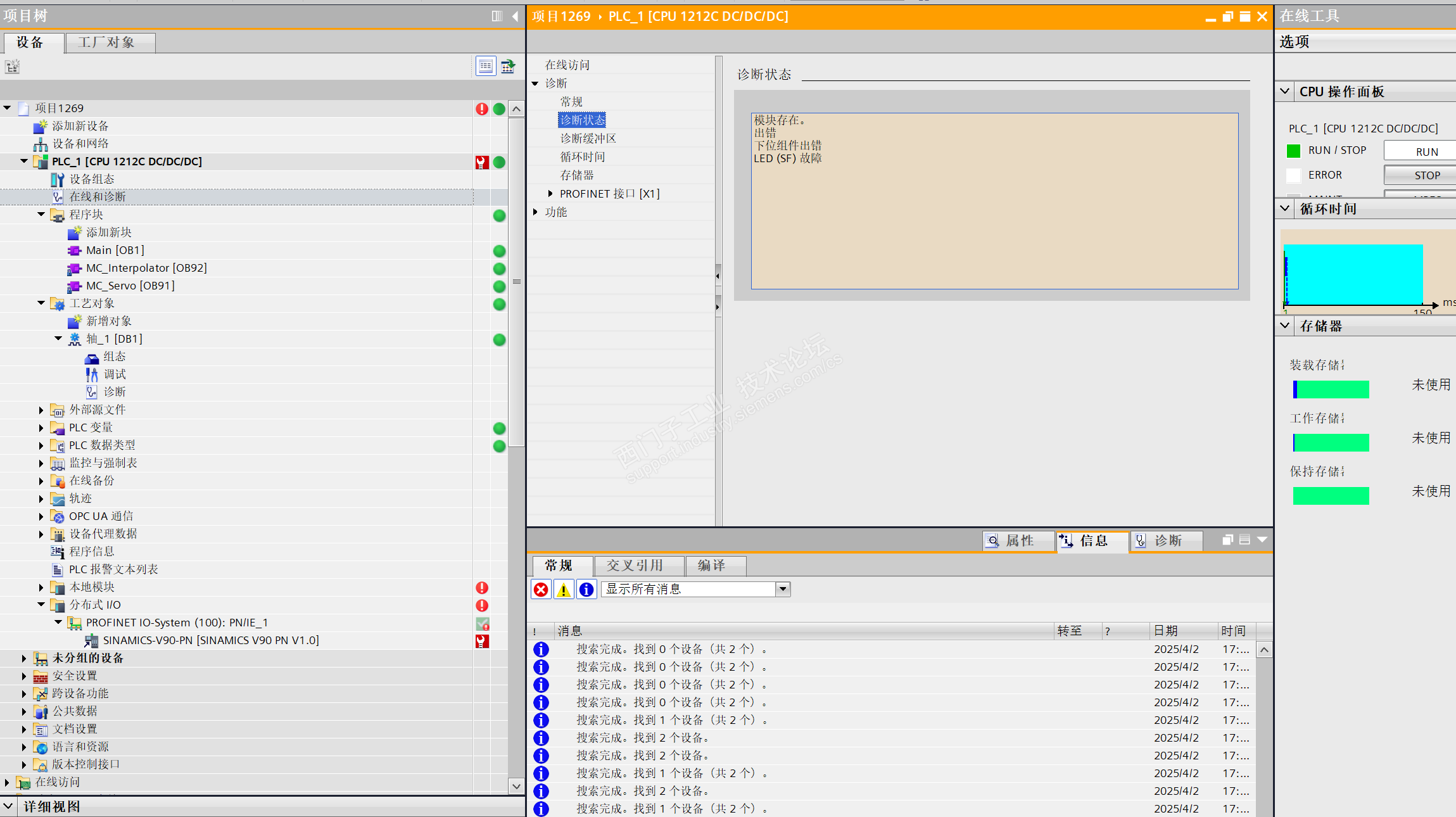Expand the 功能 tree node
The width and height of the screenshot is (1456, 817).
[535, 212]
